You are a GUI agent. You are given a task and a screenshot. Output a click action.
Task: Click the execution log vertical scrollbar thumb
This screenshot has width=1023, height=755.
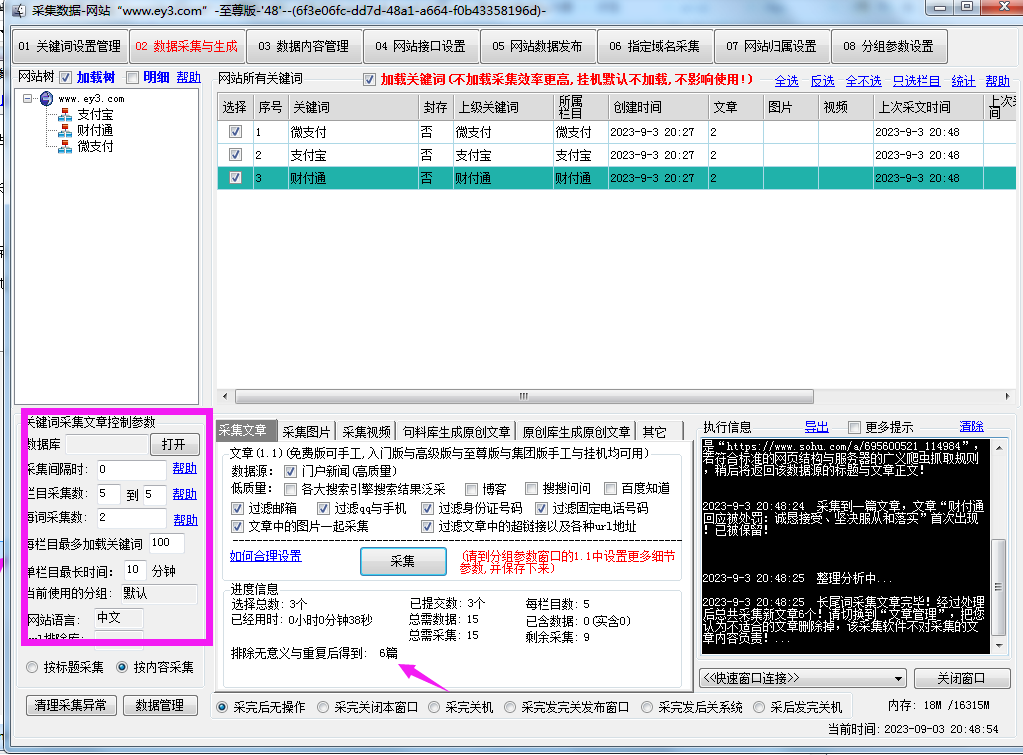click(998, 587)
